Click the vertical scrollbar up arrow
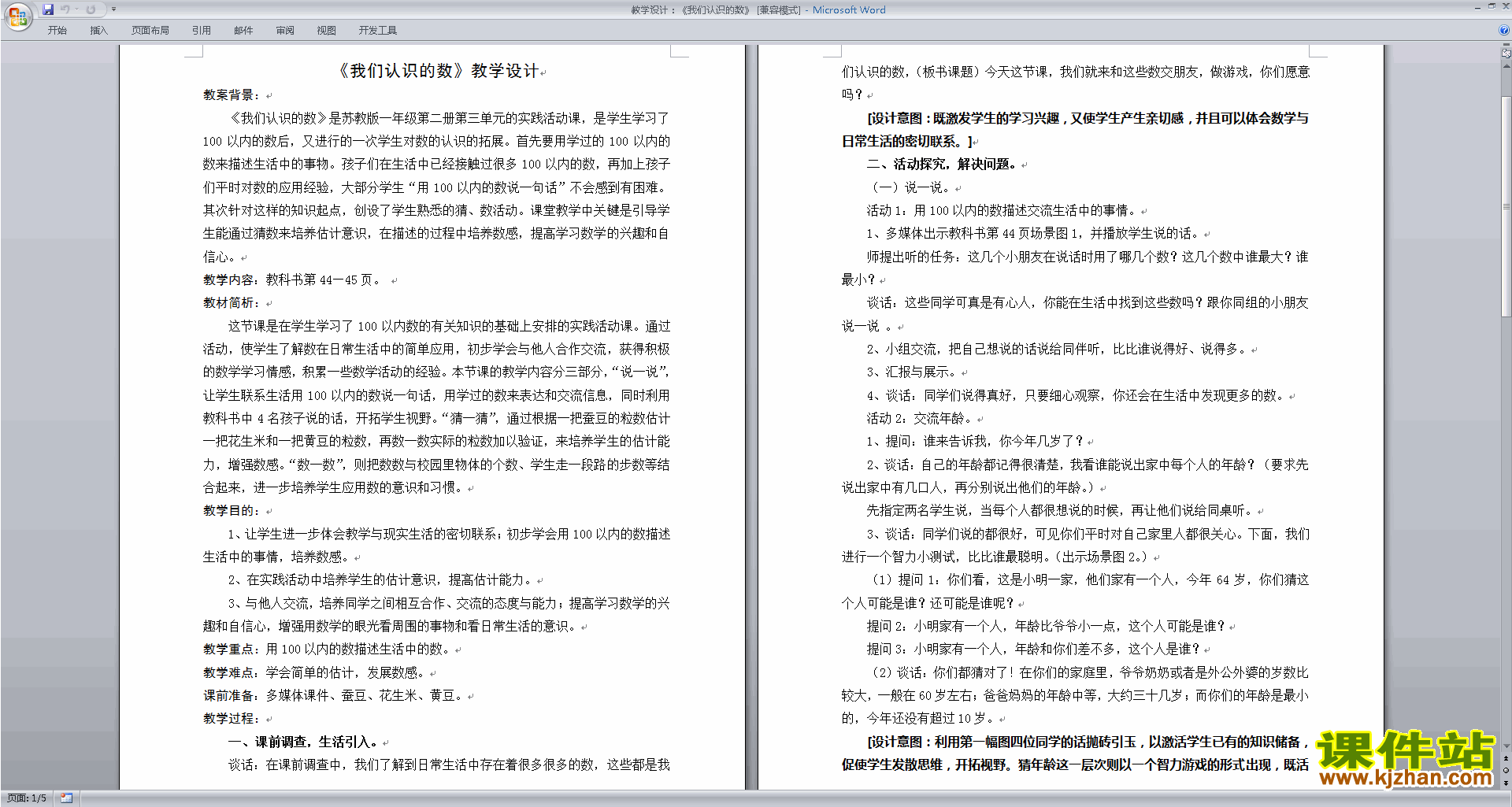The image size is (1512, 807). coord(1506,66)
